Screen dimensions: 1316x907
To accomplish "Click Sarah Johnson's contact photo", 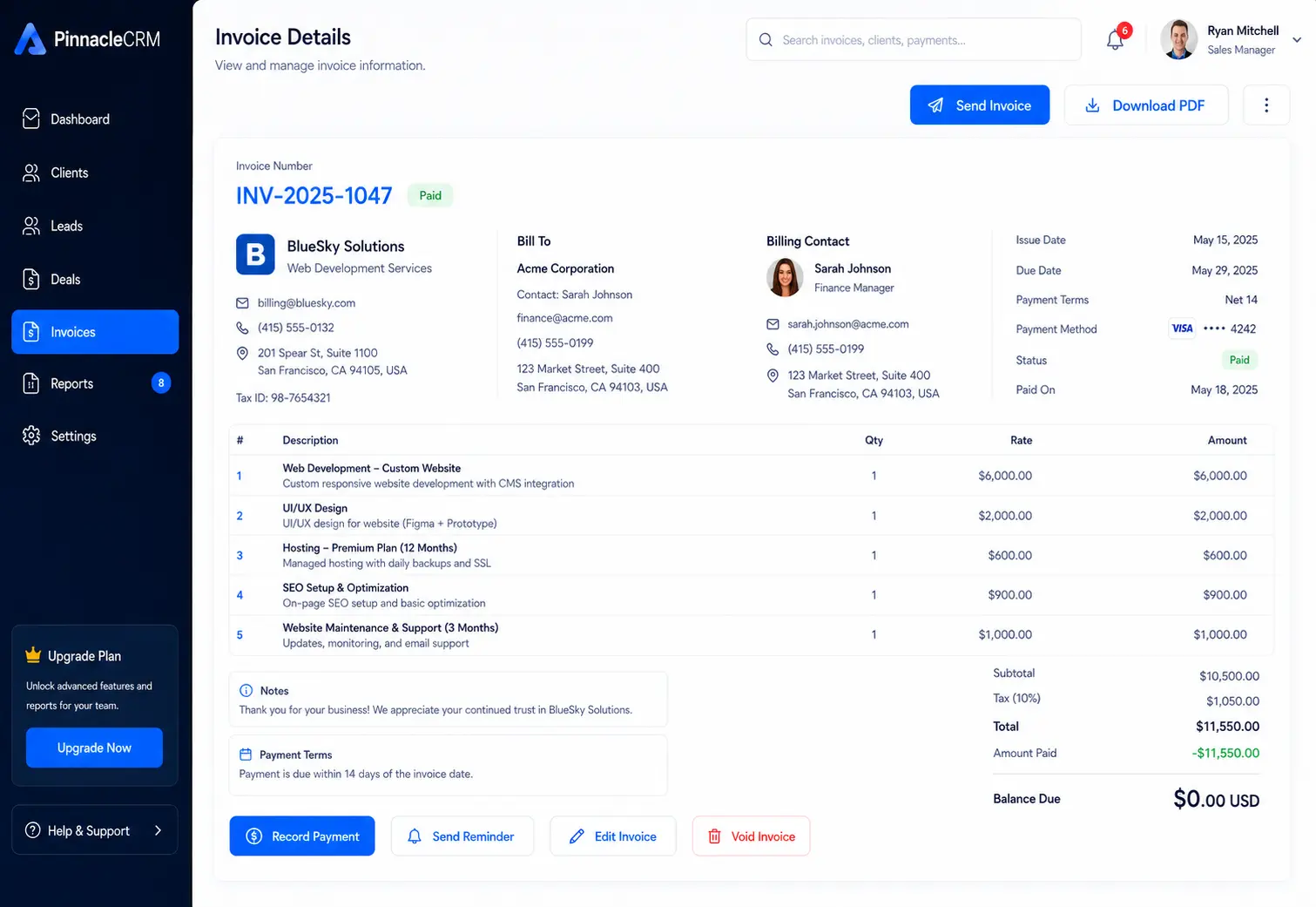I will pos(785,277).
